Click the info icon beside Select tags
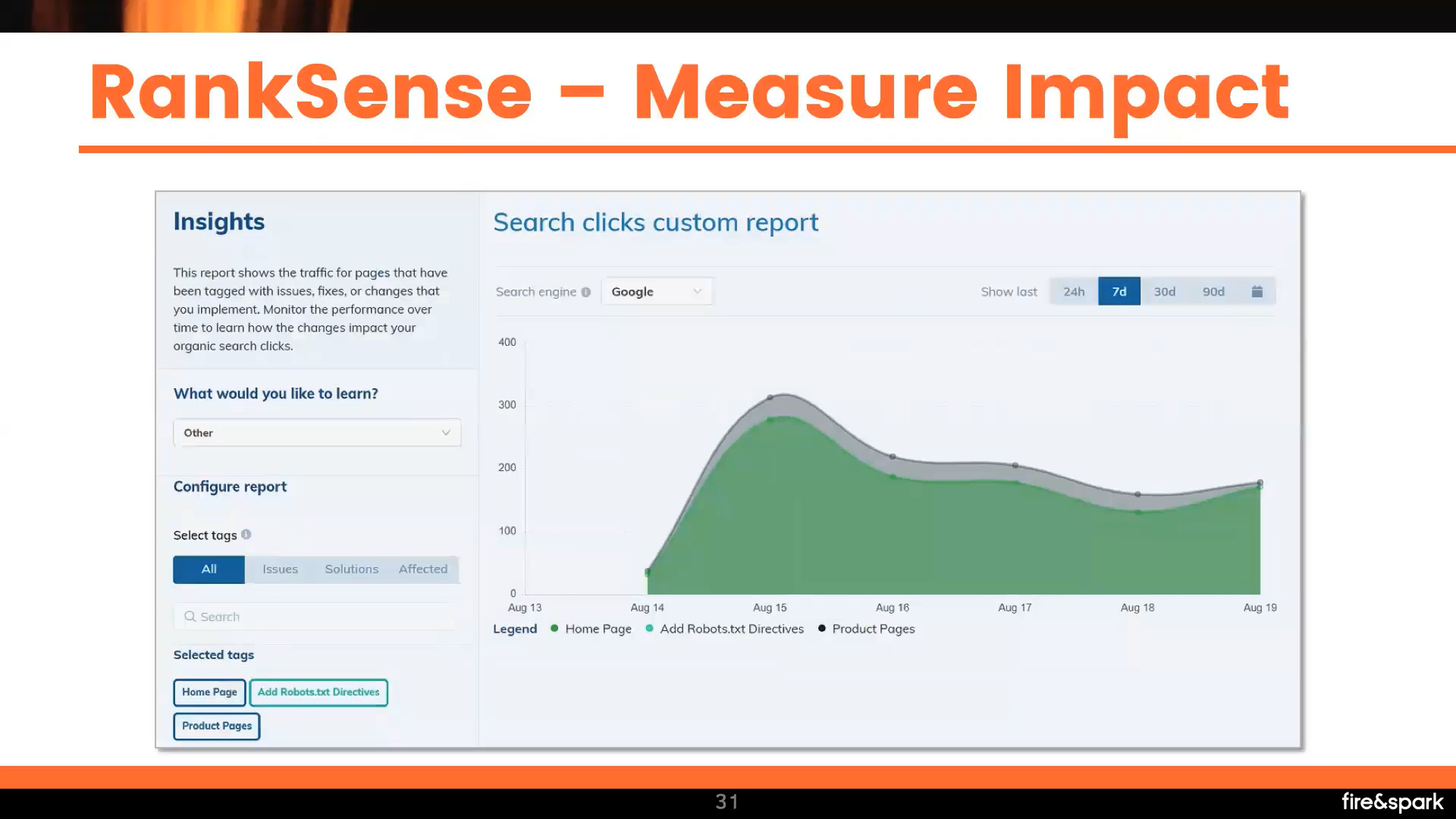The height and width of the screenshot is (819, 1456). pos(246,534)
